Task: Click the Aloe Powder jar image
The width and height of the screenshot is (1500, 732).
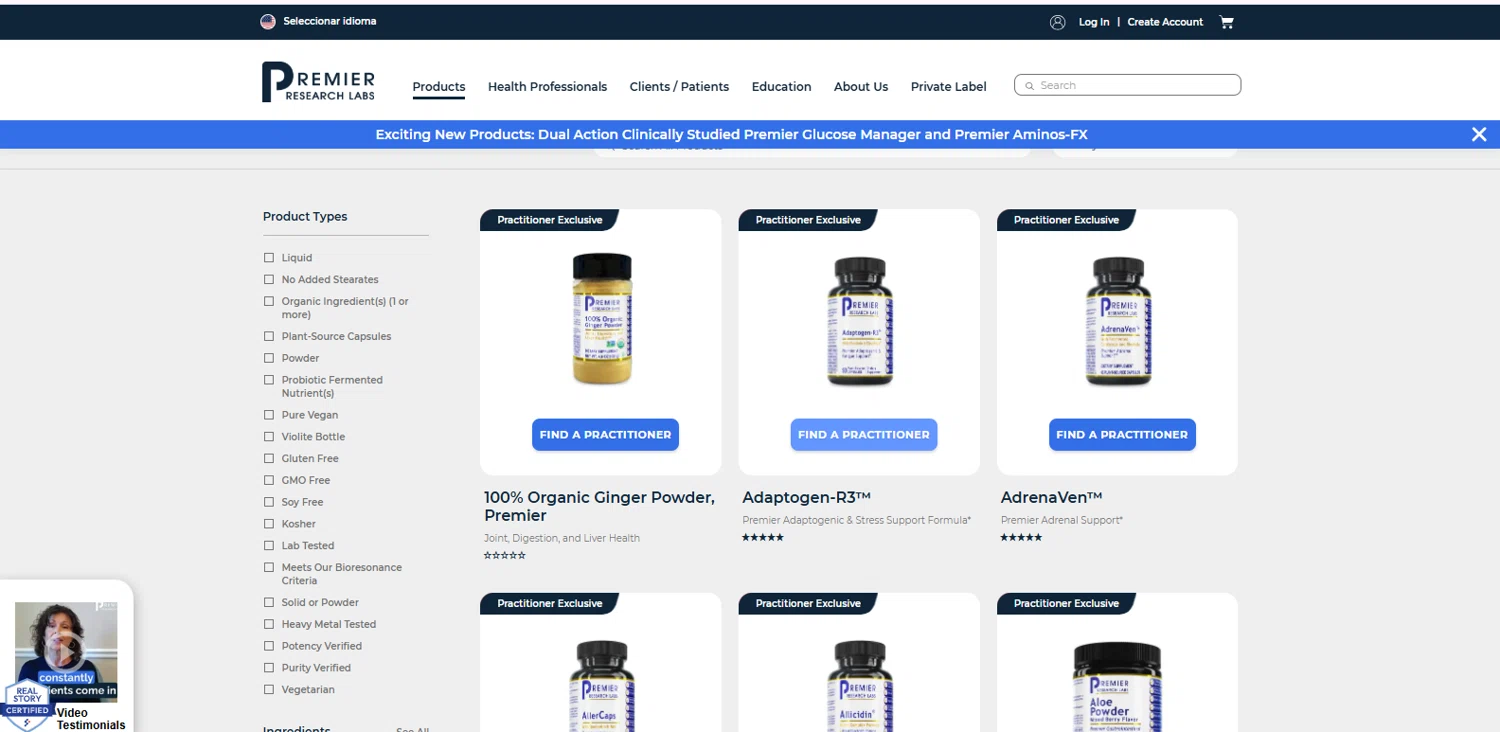Action: coord(1117,687)
